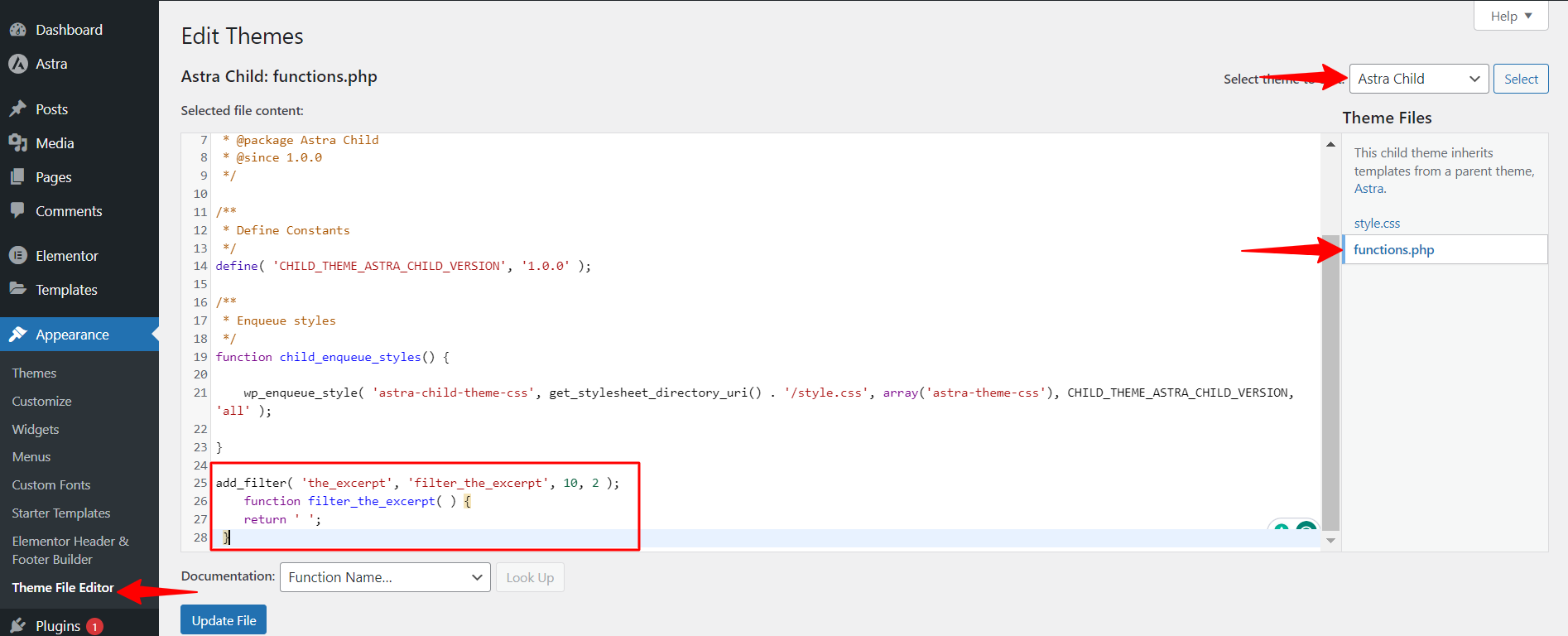This screenshot has width=1568, height=636.
Task: Expand the Function Name documentation dropdown
Action: point(385,577)
